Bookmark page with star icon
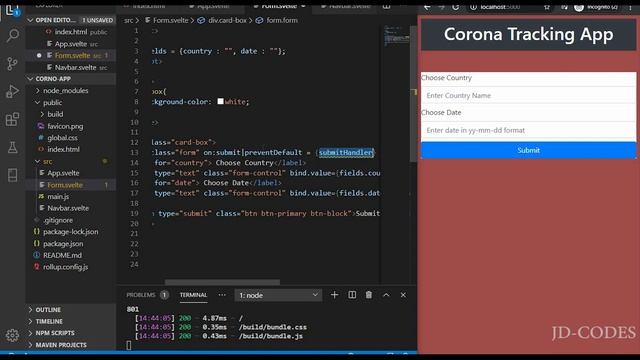This screenshot has height=360, width=640. click(x=547, y=7)
